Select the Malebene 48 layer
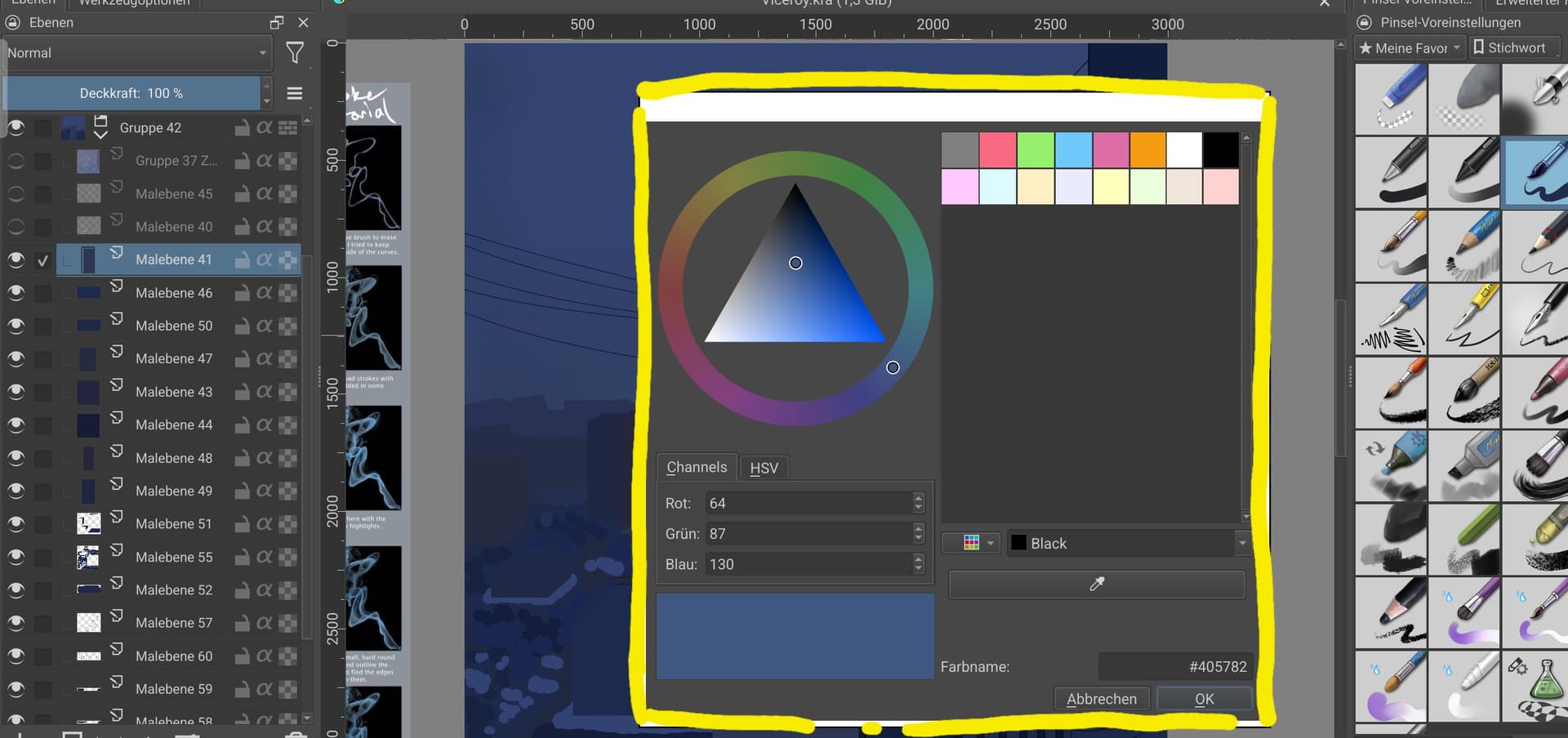The height and width of the screenshot is (738, 1568). click(x=174, y=458)
